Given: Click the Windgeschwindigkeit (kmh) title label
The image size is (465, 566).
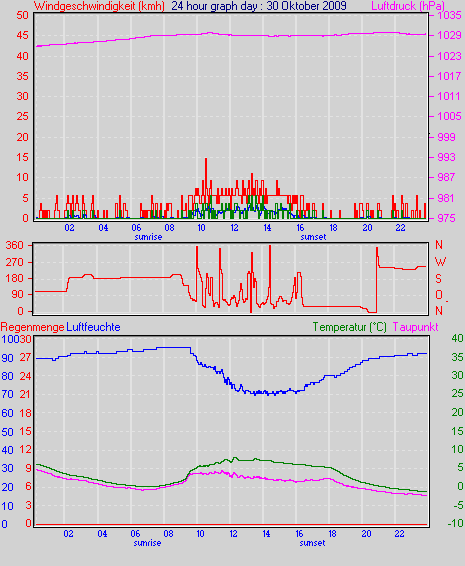Looking at the screenshot, I should (99, 6).
